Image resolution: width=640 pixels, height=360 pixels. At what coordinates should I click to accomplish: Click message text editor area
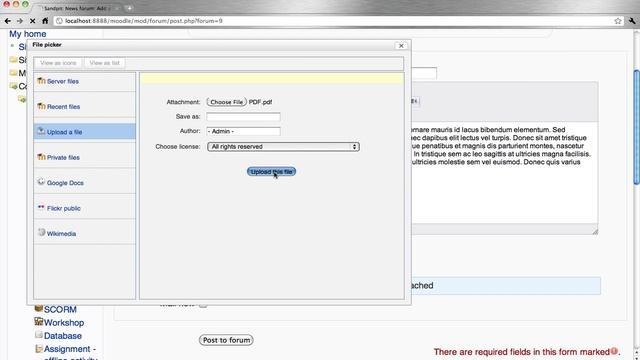504,173
